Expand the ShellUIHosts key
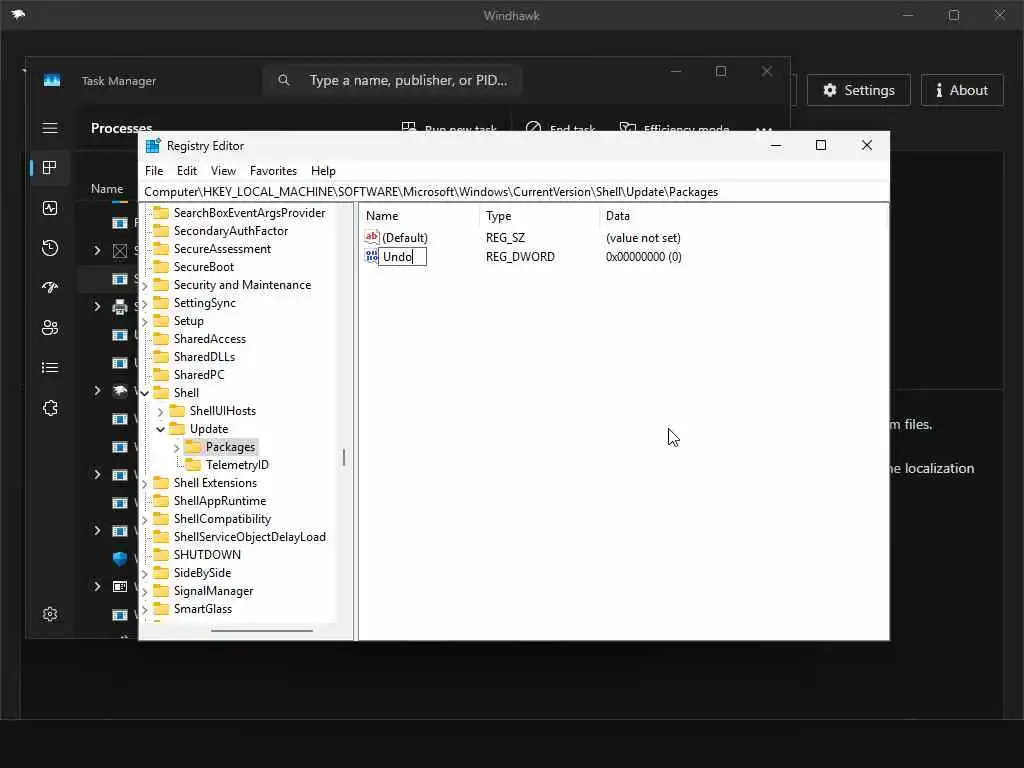Image resolution: width=1024 pixels, height=768 pixels. coord(161,411)
